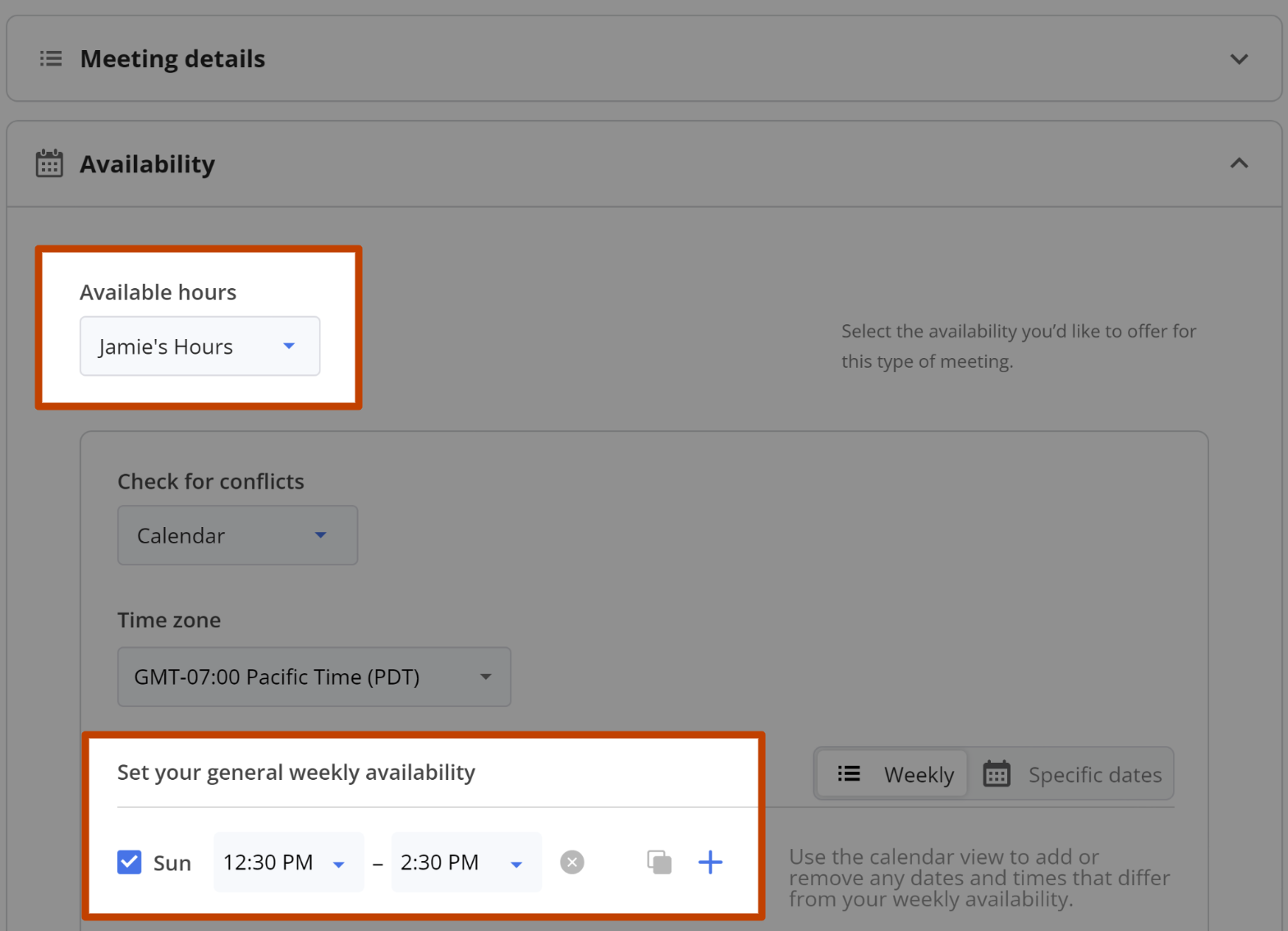This screenshot has width=1288, height=931.
Task: Click the Availability calendar icon
Action: tap(49, 163)
